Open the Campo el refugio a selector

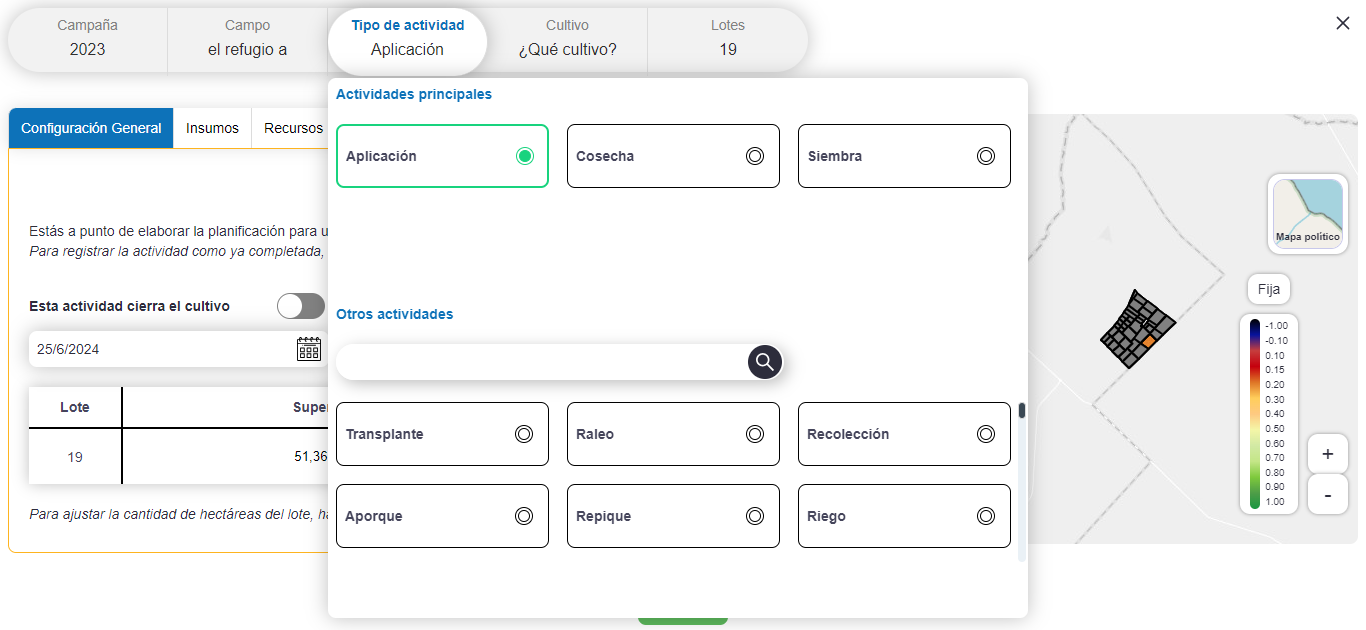click(x=247, y=40)
